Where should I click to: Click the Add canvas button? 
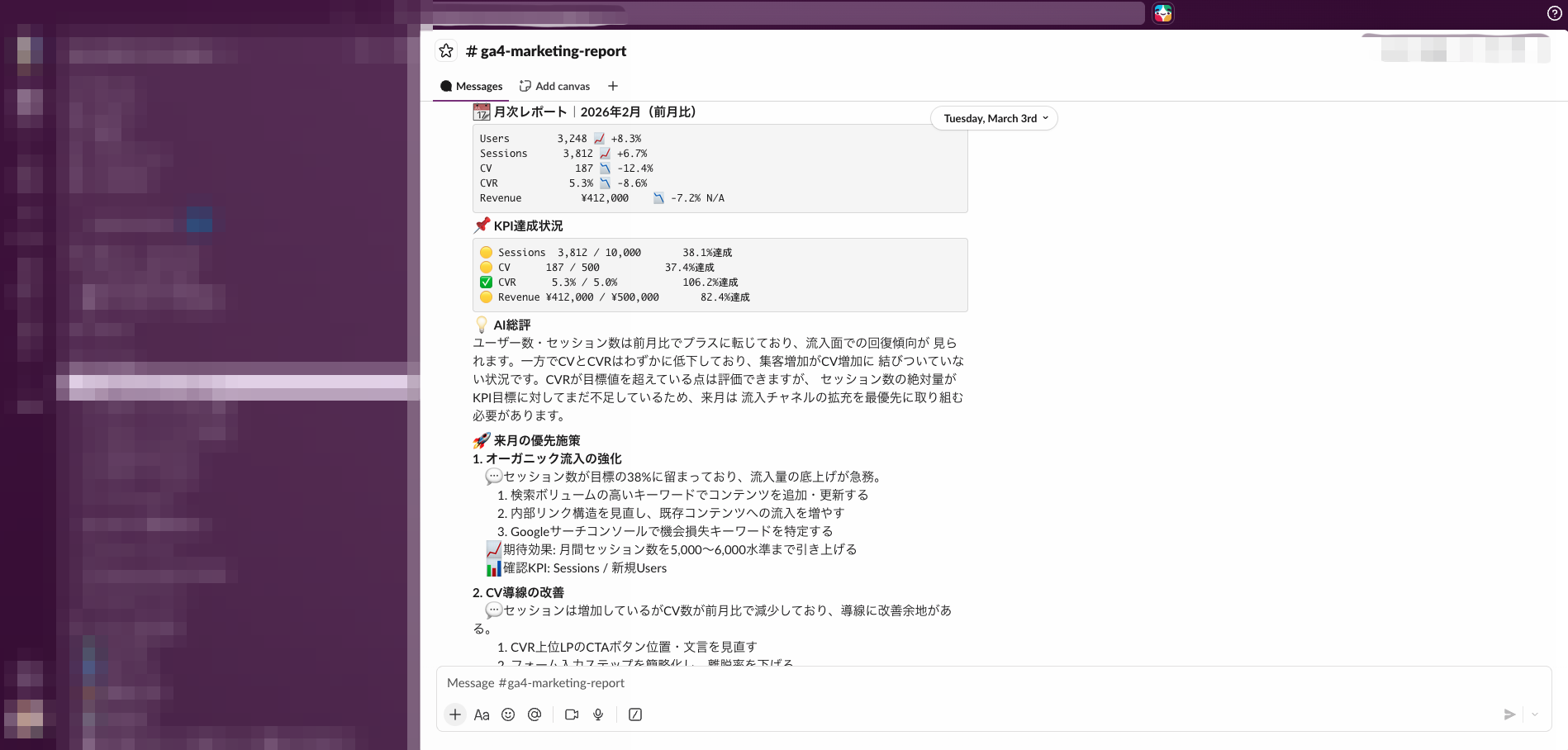click(x=554, y=86)
